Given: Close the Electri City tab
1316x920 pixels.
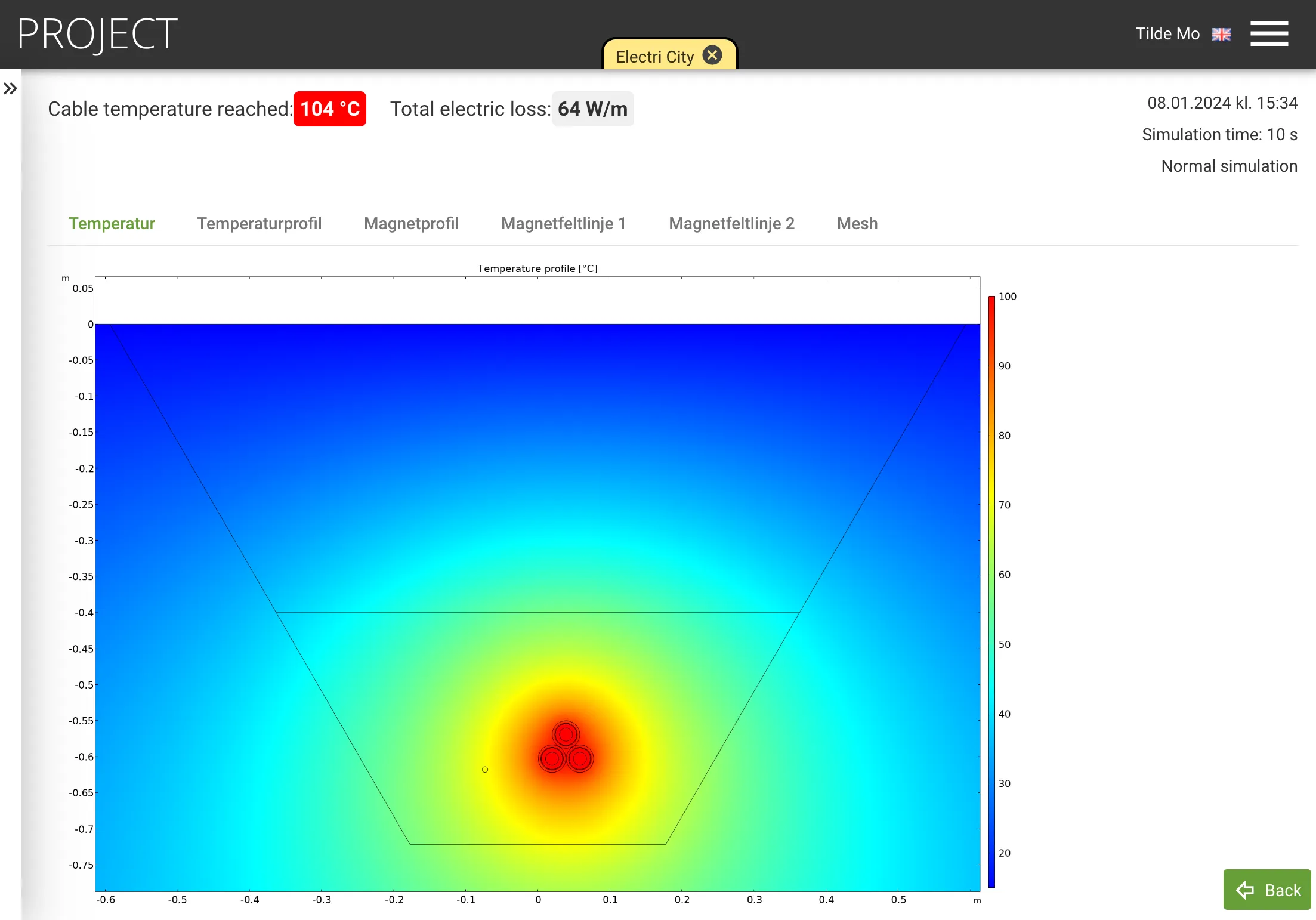Looking at the screenshot, I should click(712, 55).
